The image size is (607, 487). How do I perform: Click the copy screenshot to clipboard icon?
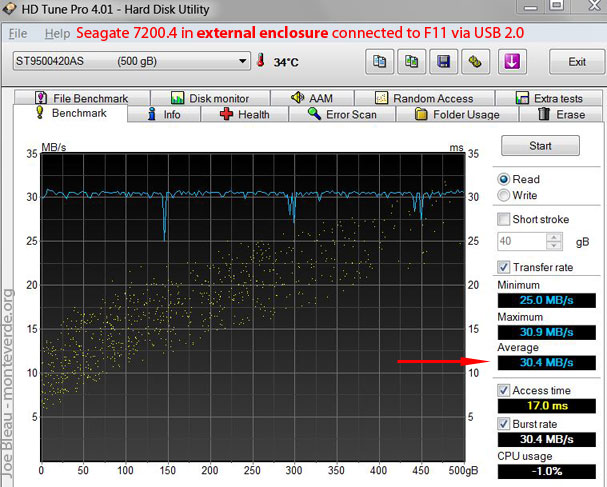pos(411,62)
